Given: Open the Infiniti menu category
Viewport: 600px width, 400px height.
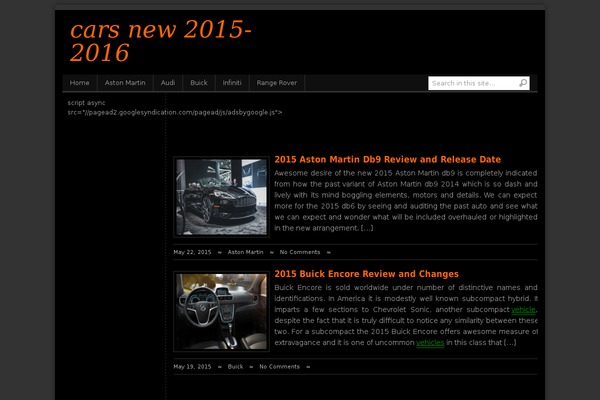Looking at the screenshot, I should [x=232, y=83].
